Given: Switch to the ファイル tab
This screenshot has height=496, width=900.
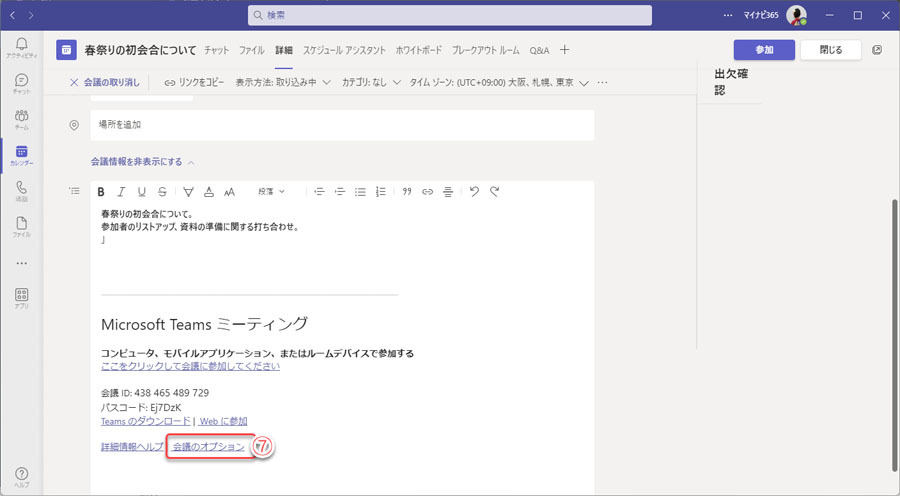Looking at the screenshot, I should coord(251,51).
